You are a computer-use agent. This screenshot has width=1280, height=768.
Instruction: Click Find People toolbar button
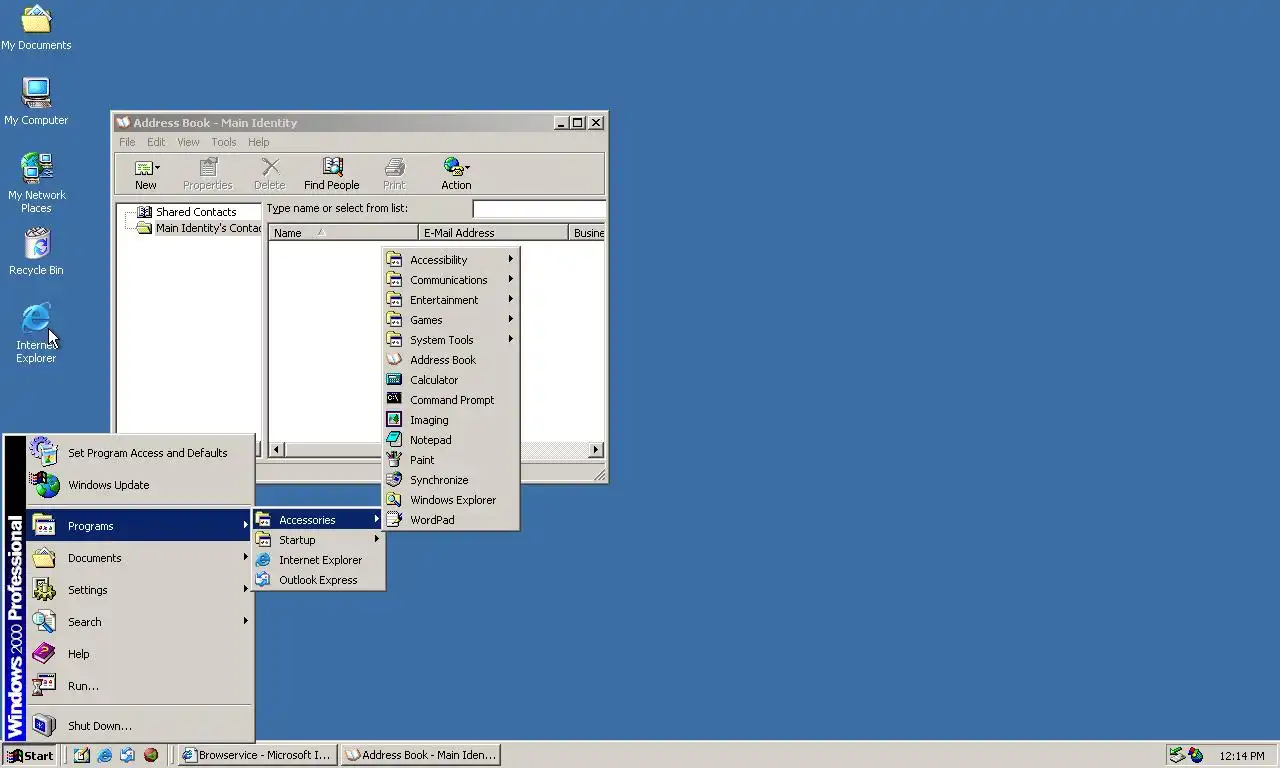coord(332,174)
